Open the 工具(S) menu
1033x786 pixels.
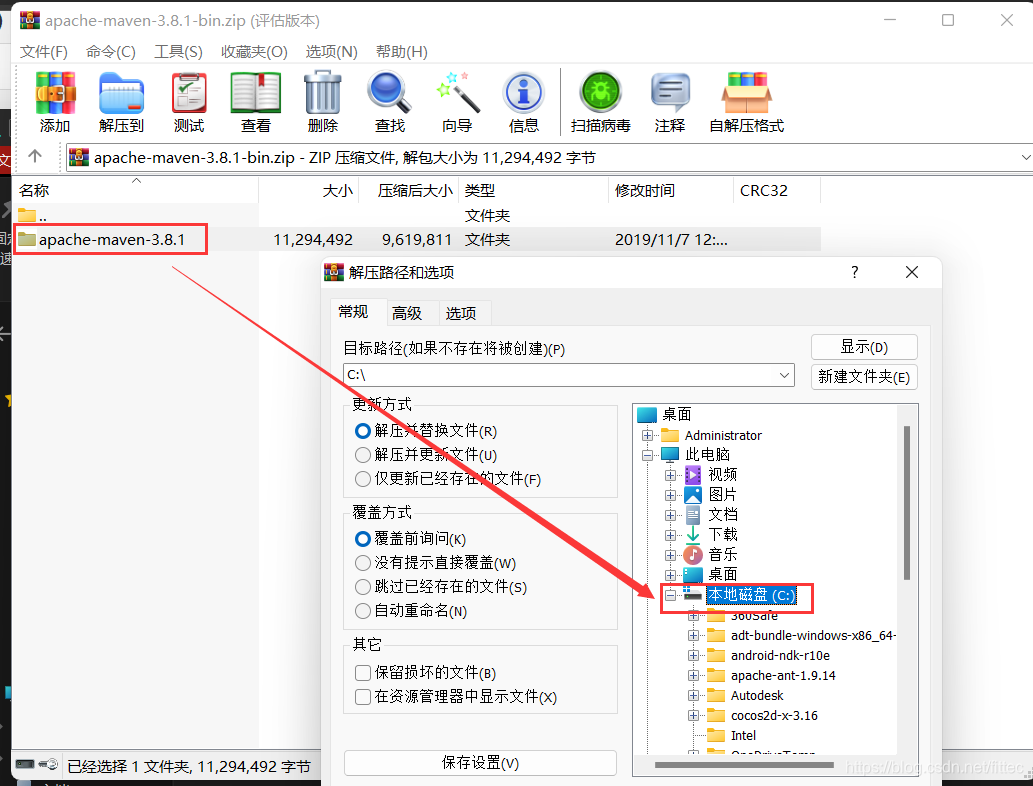[178, 51]
